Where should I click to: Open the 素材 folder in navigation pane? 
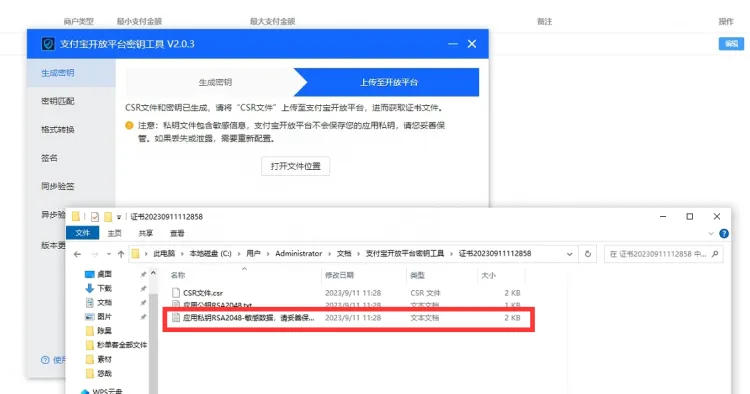[x=104, y=359]
